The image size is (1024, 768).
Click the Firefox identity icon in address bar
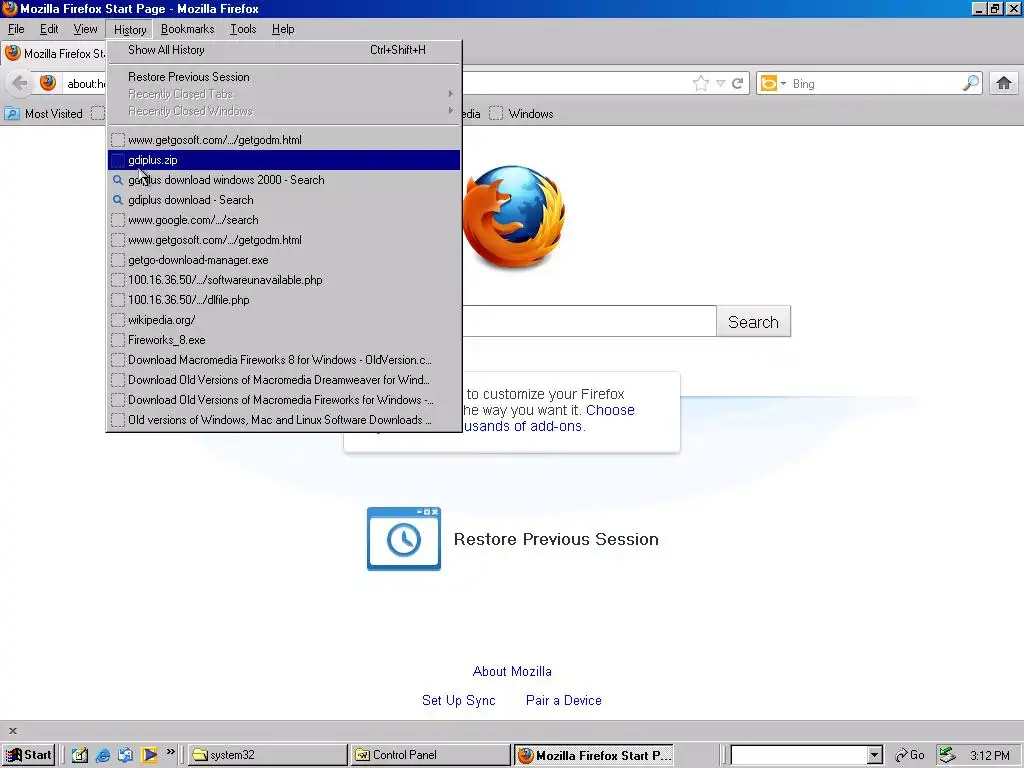coord(48,83)
